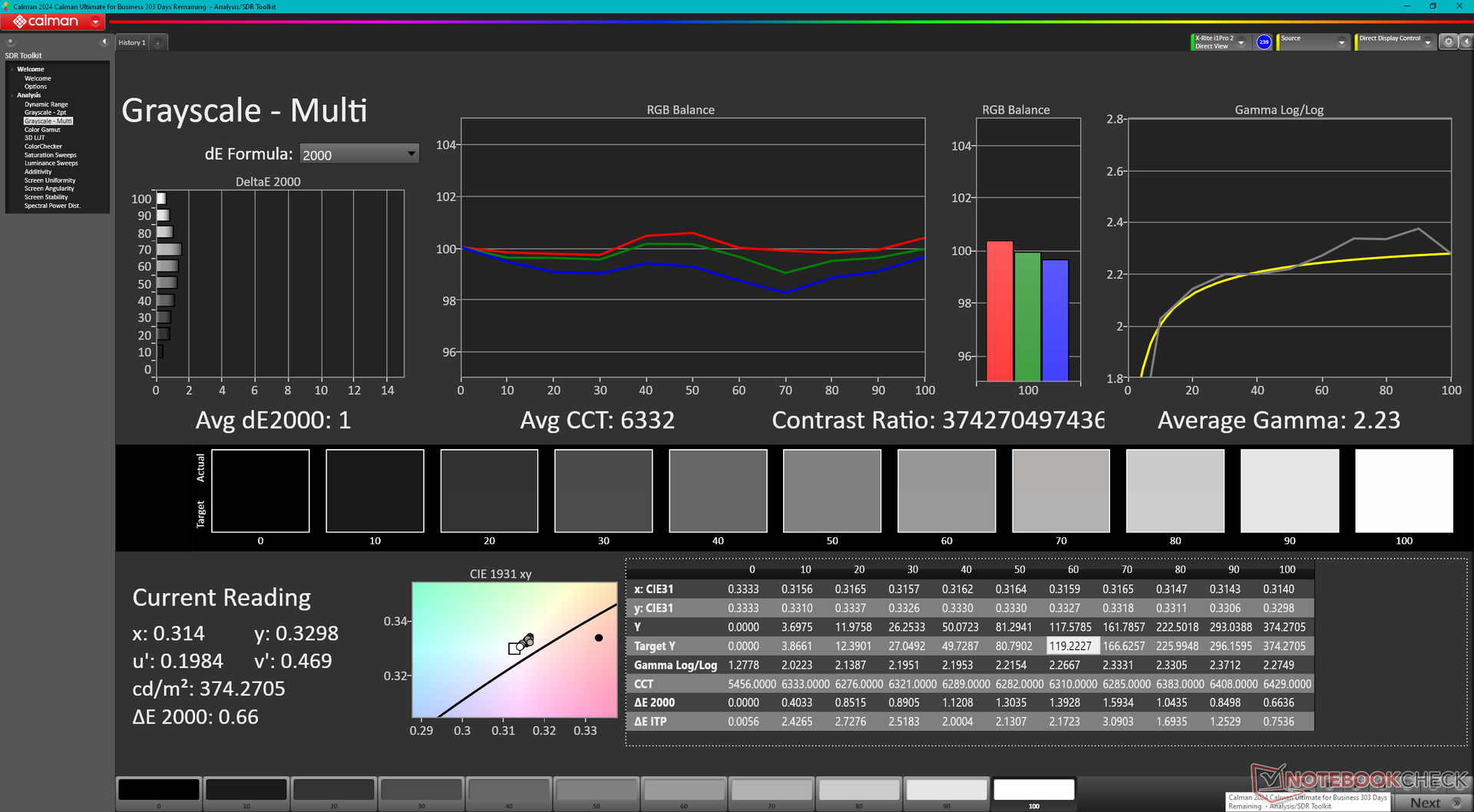
Task: Select the 60 level Actual/Target swatch
Action: [947, 490]
